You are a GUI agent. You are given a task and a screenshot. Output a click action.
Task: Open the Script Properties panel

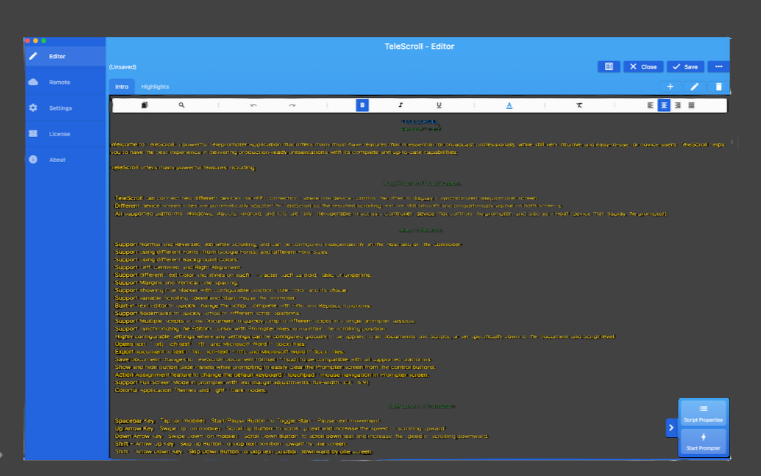pos(703,413)
